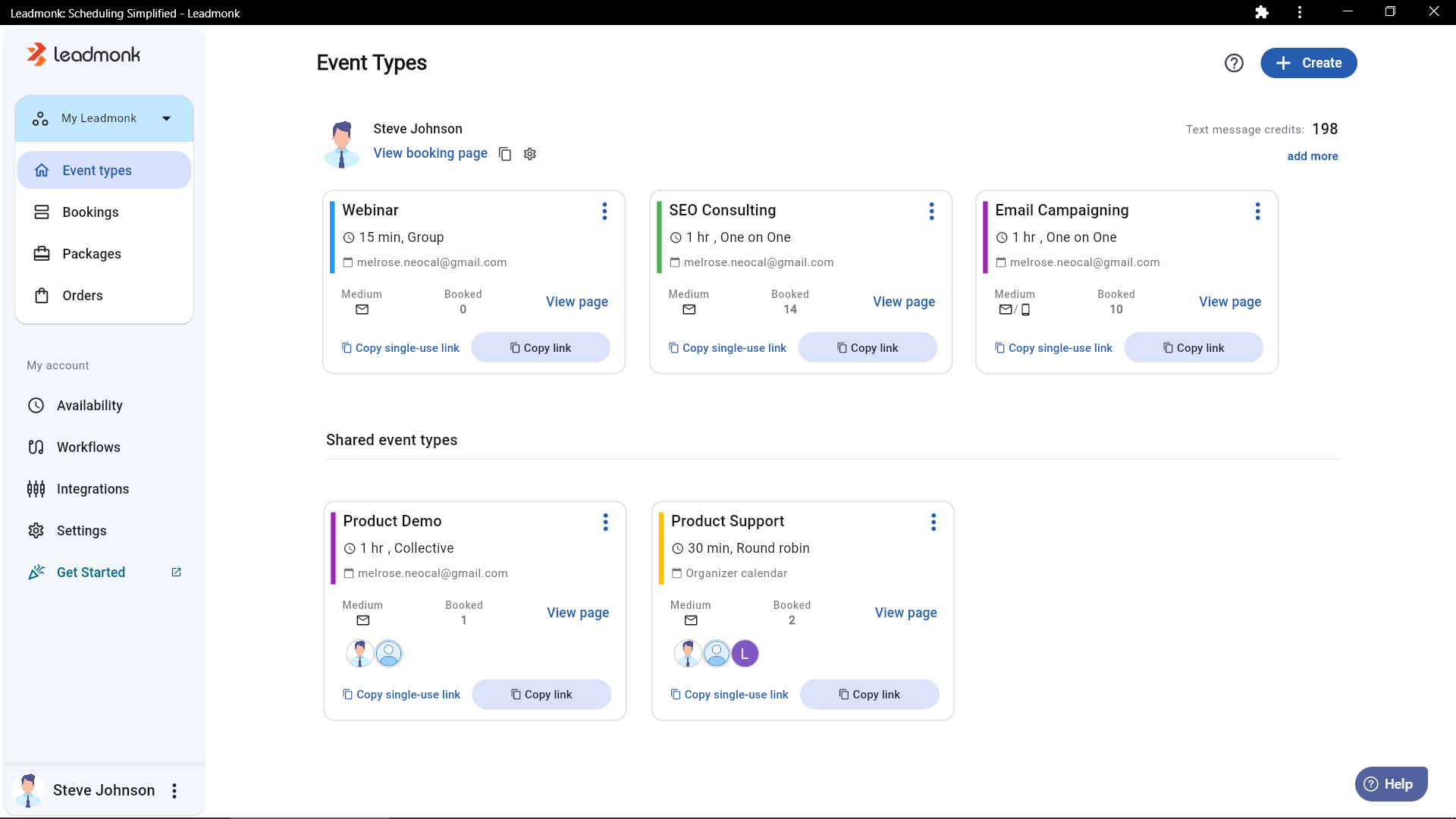The height and width of the screenshot is (819, 1456).
Task: Click Steve Johnson's profile avatar in header
Action: (x=341, y=144)
